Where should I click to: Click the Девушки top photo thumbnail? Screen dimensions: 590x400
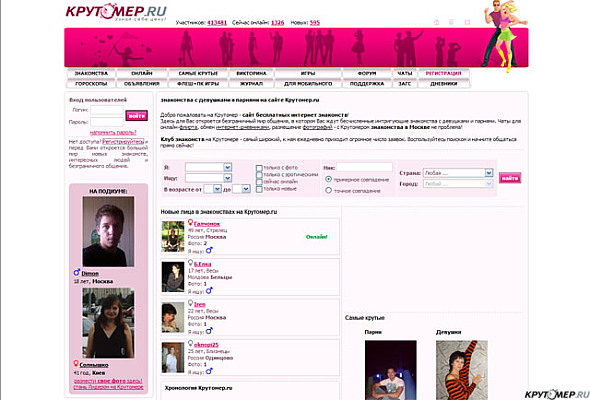(x=462, y=370)
